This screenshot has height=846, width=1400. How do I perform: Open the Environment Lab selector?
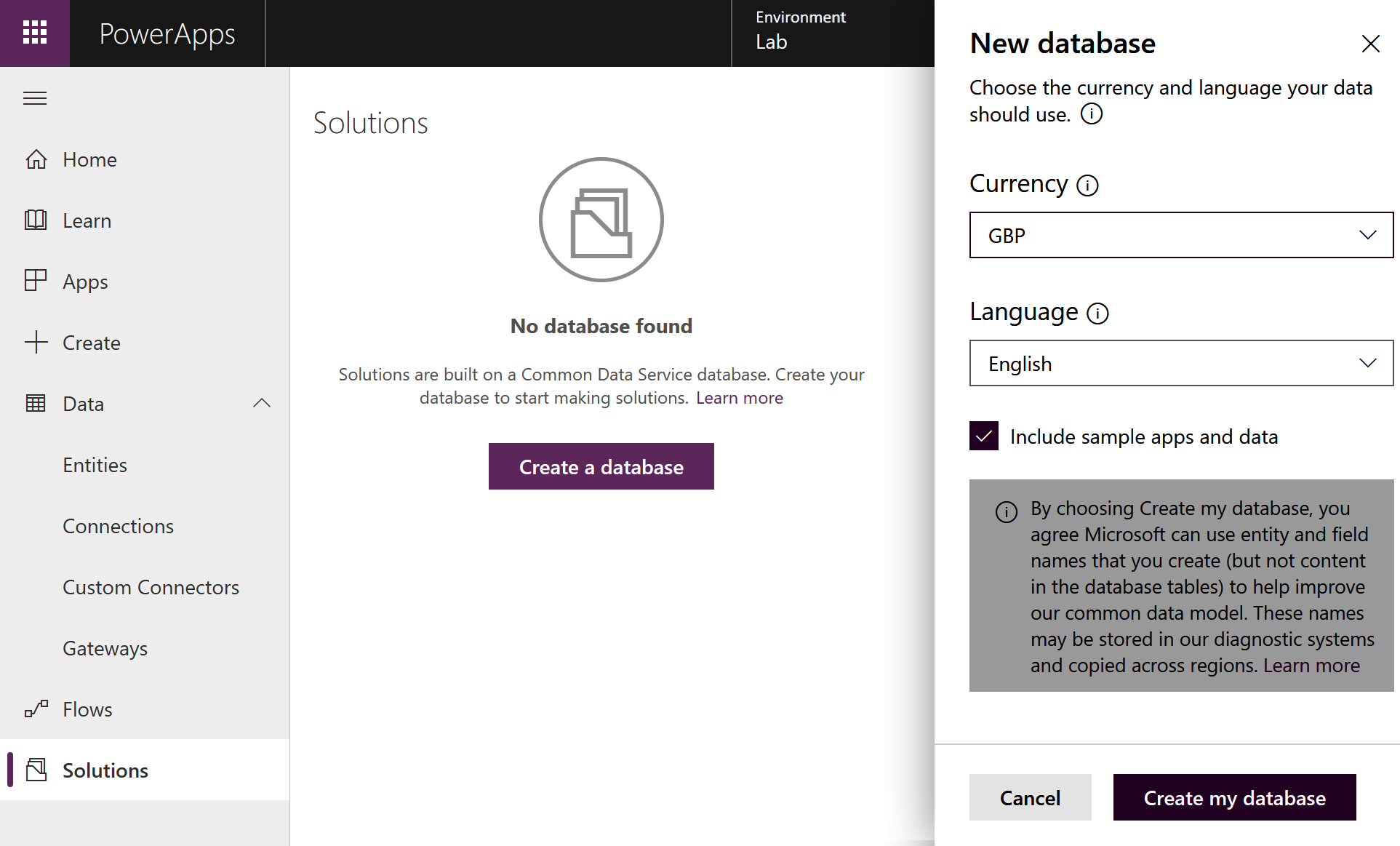[x=832, y=33]
